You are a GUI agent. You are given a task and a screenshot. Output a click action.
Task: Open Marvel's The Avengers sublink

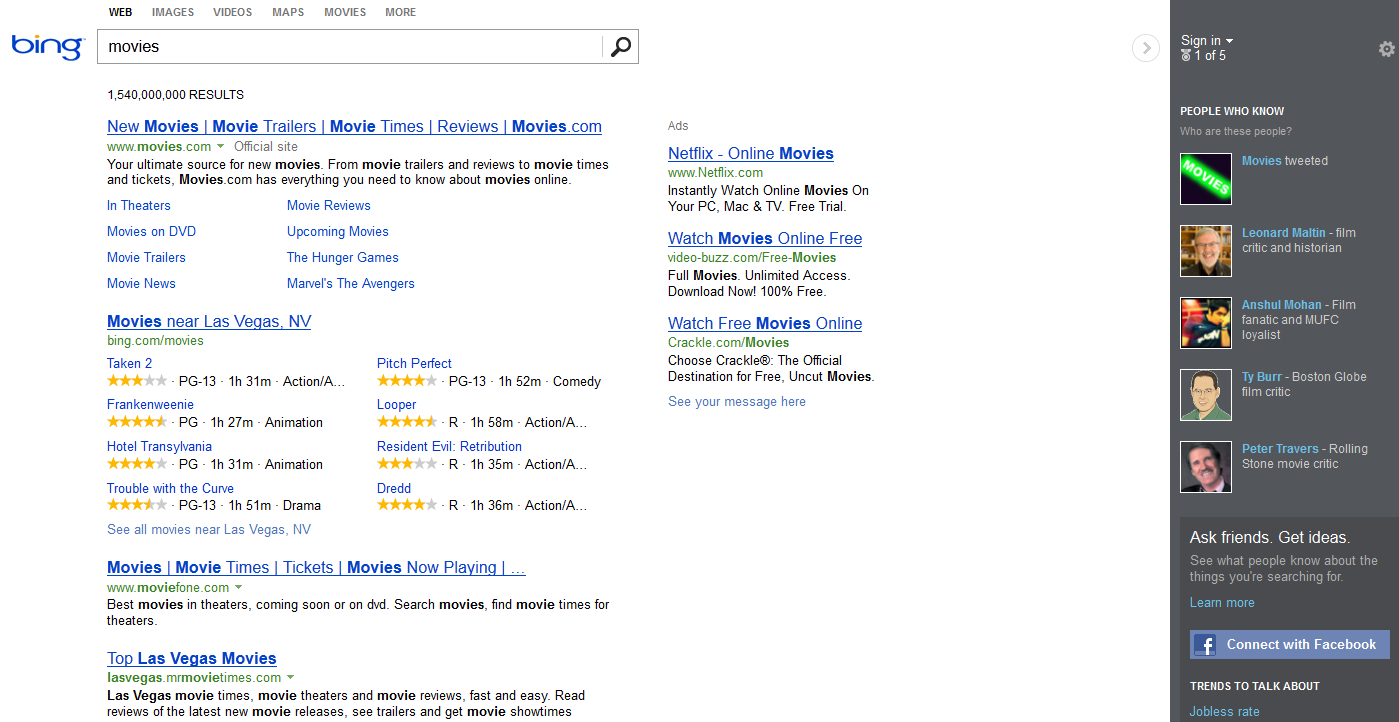351,284
